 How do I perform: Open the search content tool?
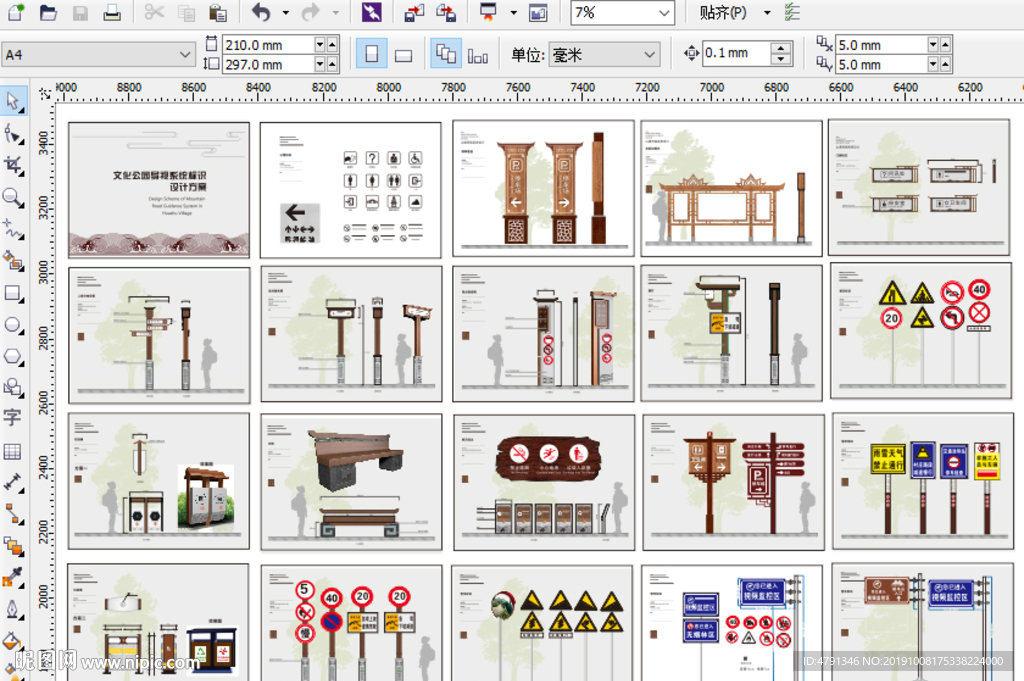point(372,12)
